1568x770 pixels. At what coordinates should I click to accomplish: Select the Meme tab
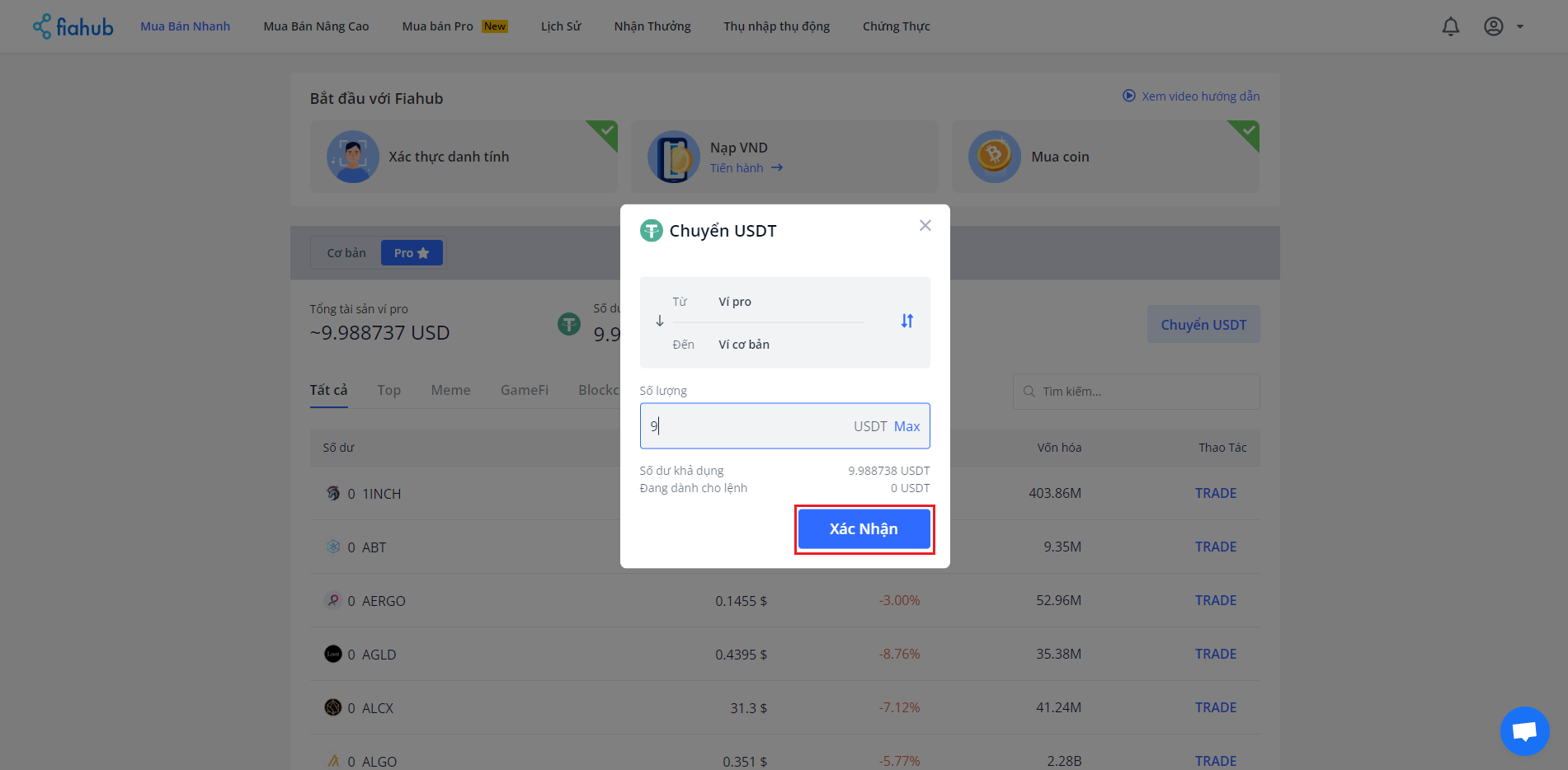[450, 390]
